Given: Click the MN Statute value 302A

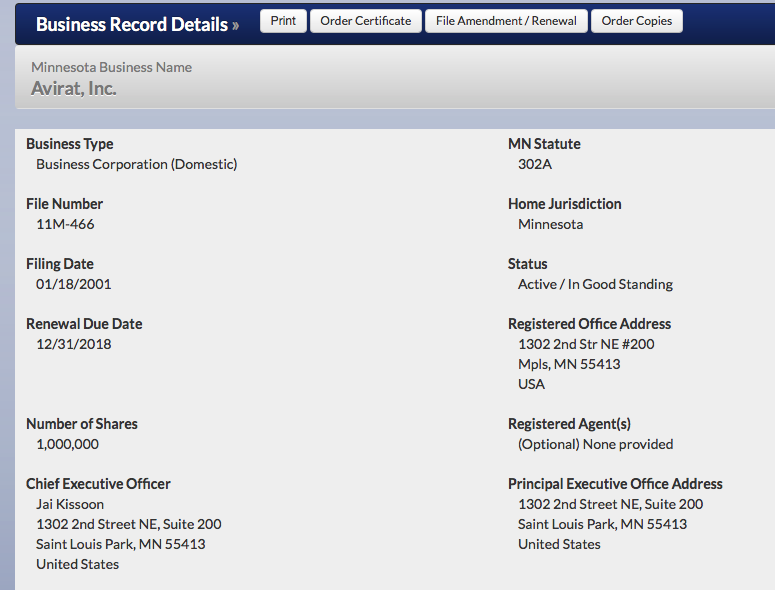Looking at the screenshot, I should [x=534, y=164].
